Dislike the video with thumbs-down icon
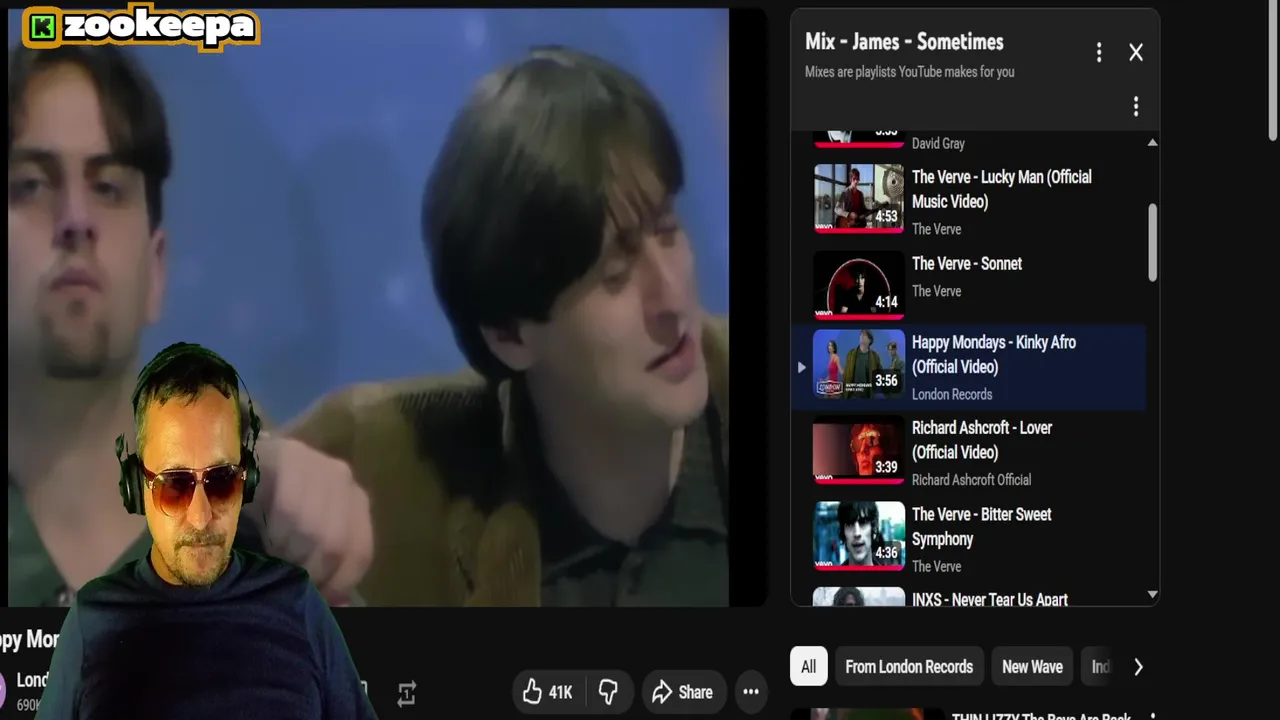 point(608,692)
